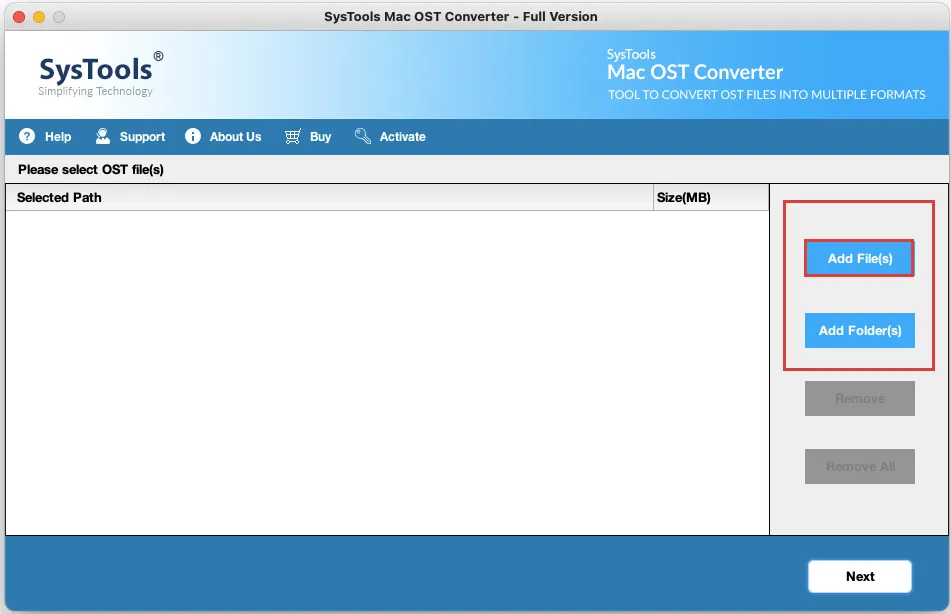The width and height of the screenshot is (951, 614).
Task: Click the SysTools logo in the banner
Action: [101, 75]
